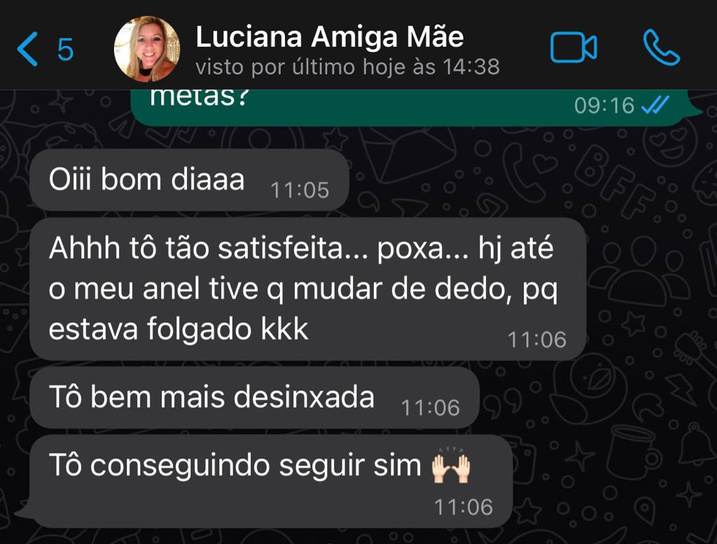Select the 'Oiii bom diaaa' message
717x544 pixels.
click(x=189, y=180)
